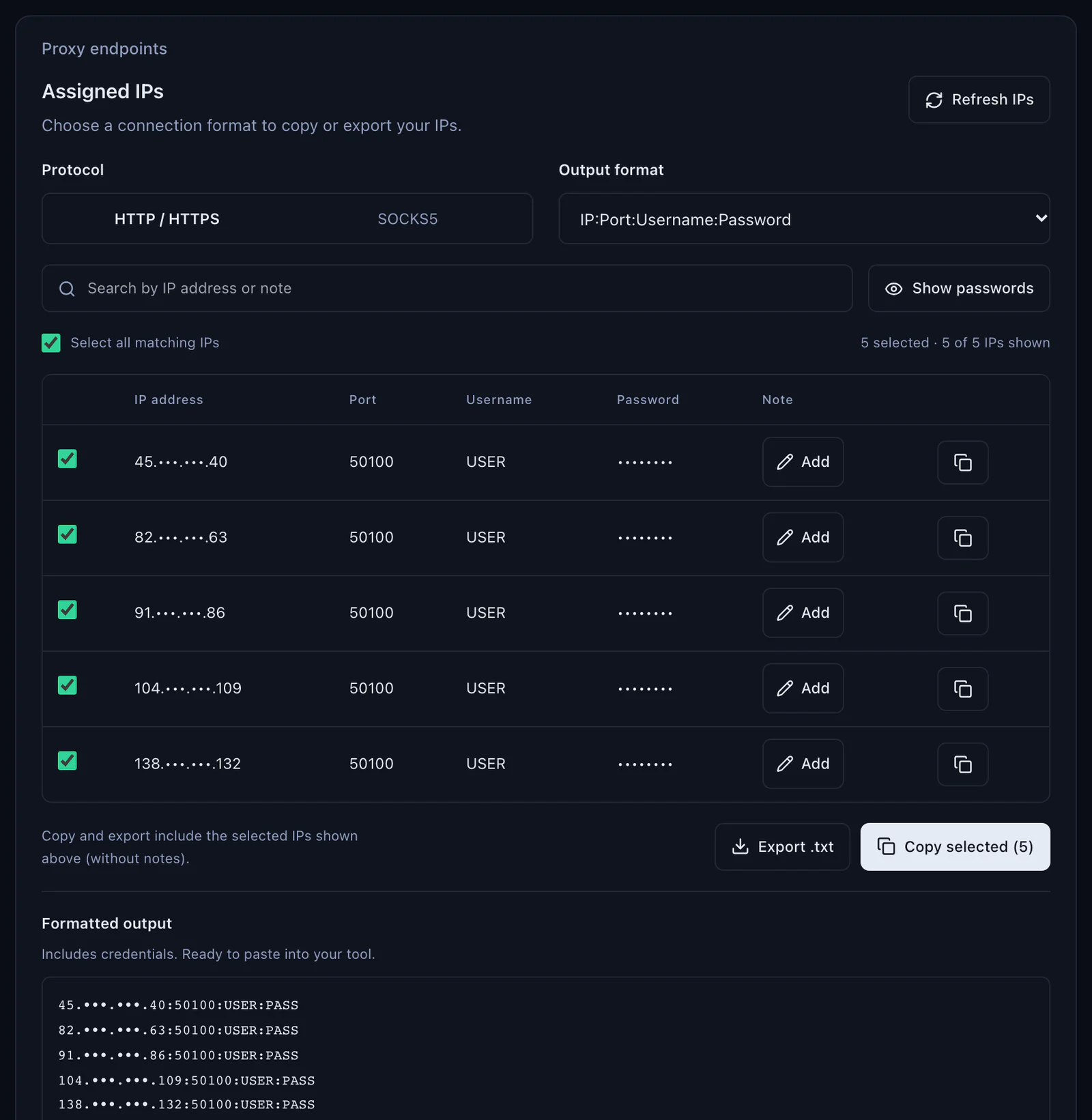Click the IP address column header
The height and width of the screenshot is (1120, 1092).
click(x=169, y=400)
